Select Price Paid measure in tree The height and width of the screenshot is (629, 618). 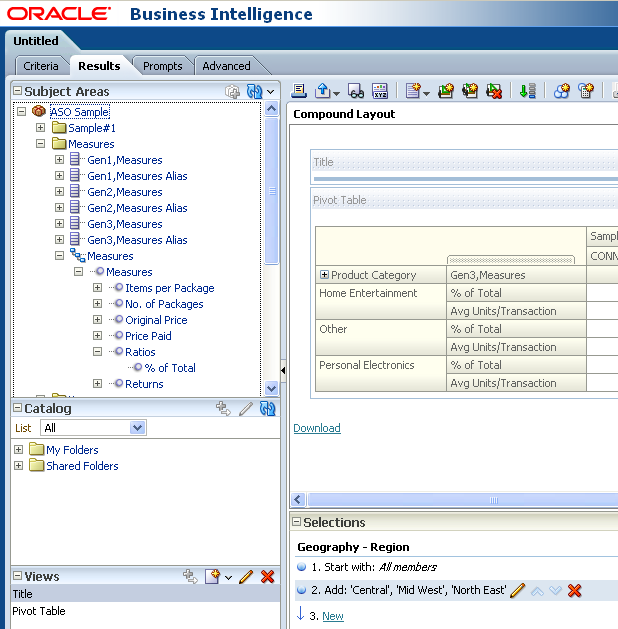click(148, 336)
